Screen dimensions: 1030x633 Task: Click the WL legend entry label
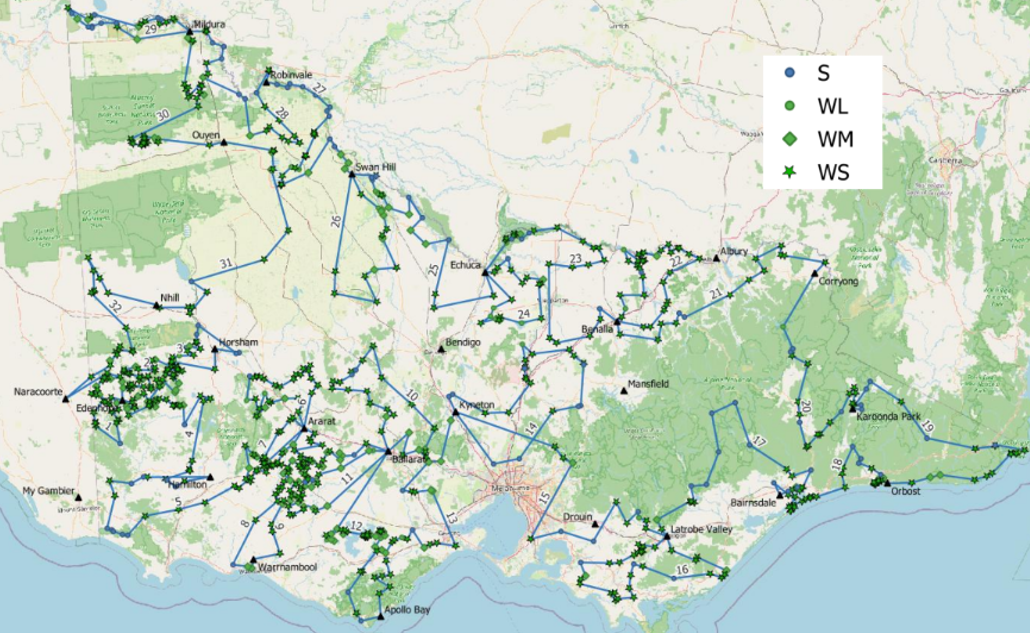point(832,106)
